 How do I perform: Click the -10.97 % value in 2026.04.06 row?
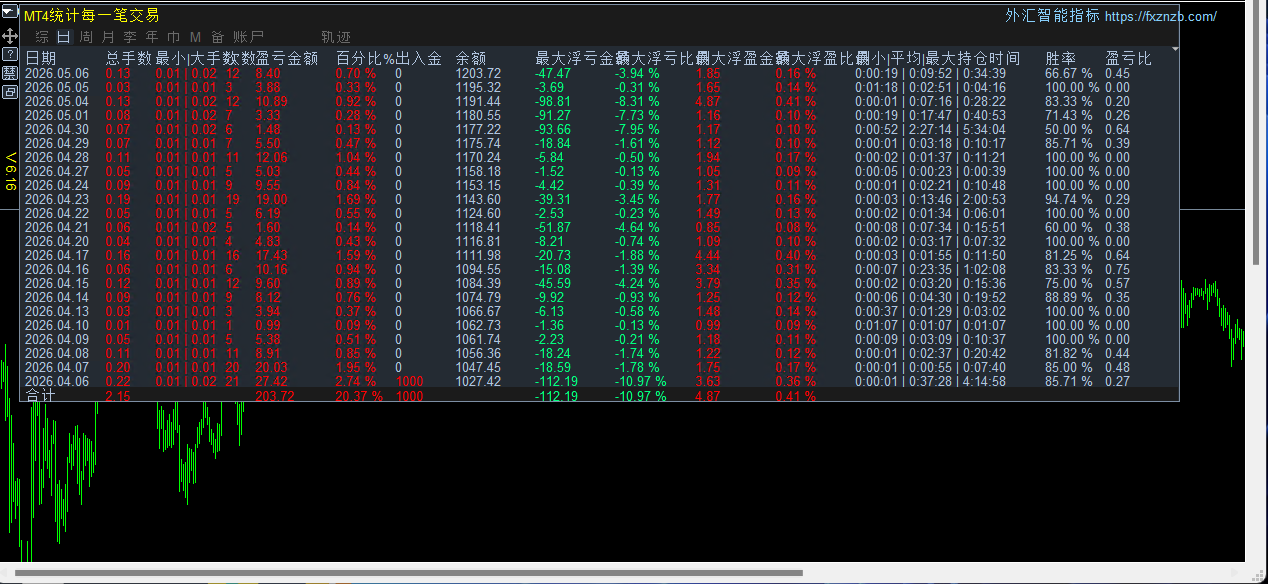pyautogui.click(x=641, y=381)
